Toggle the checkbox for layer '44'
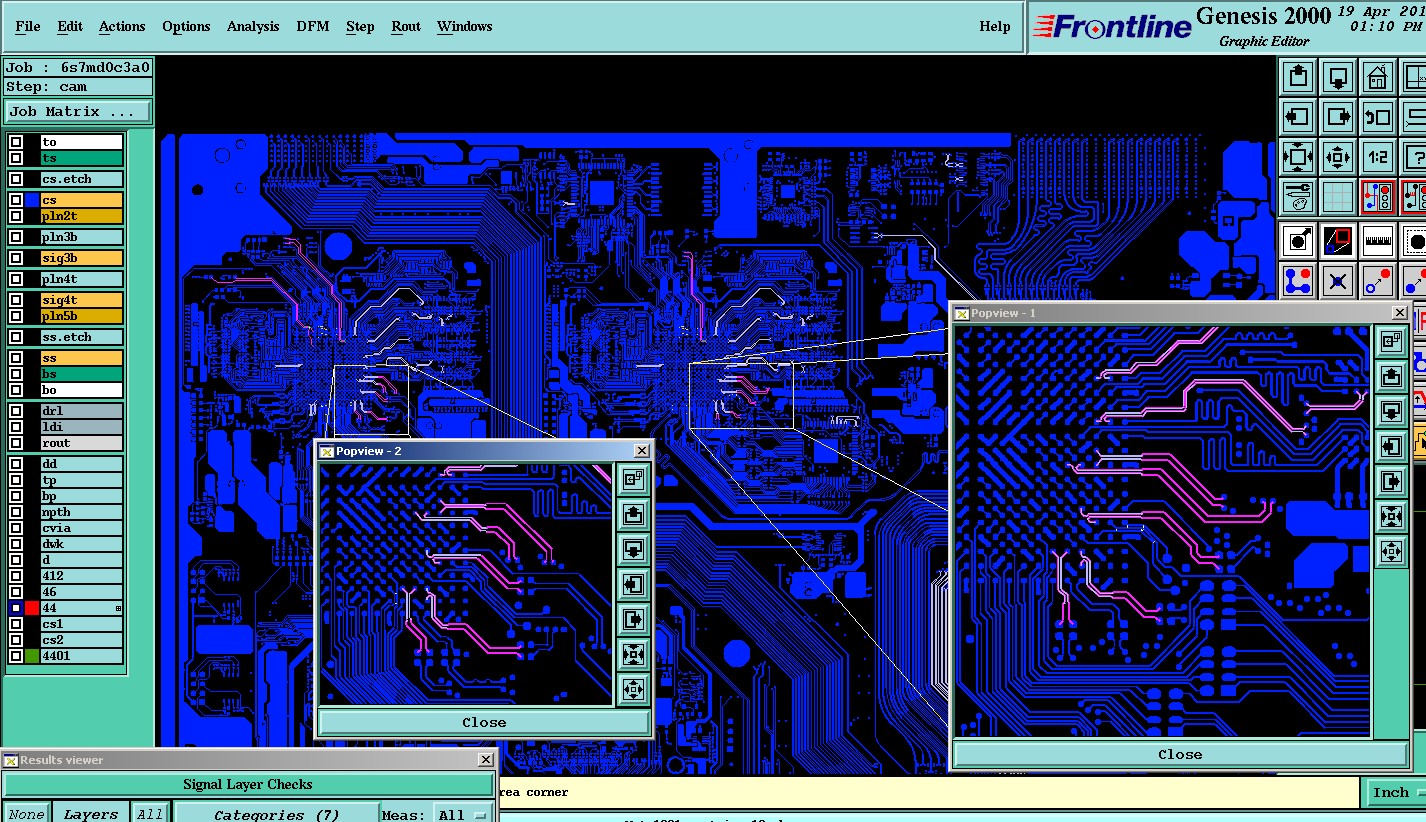Viewport: 1426px width, 822px height. (x=16, y=608)
